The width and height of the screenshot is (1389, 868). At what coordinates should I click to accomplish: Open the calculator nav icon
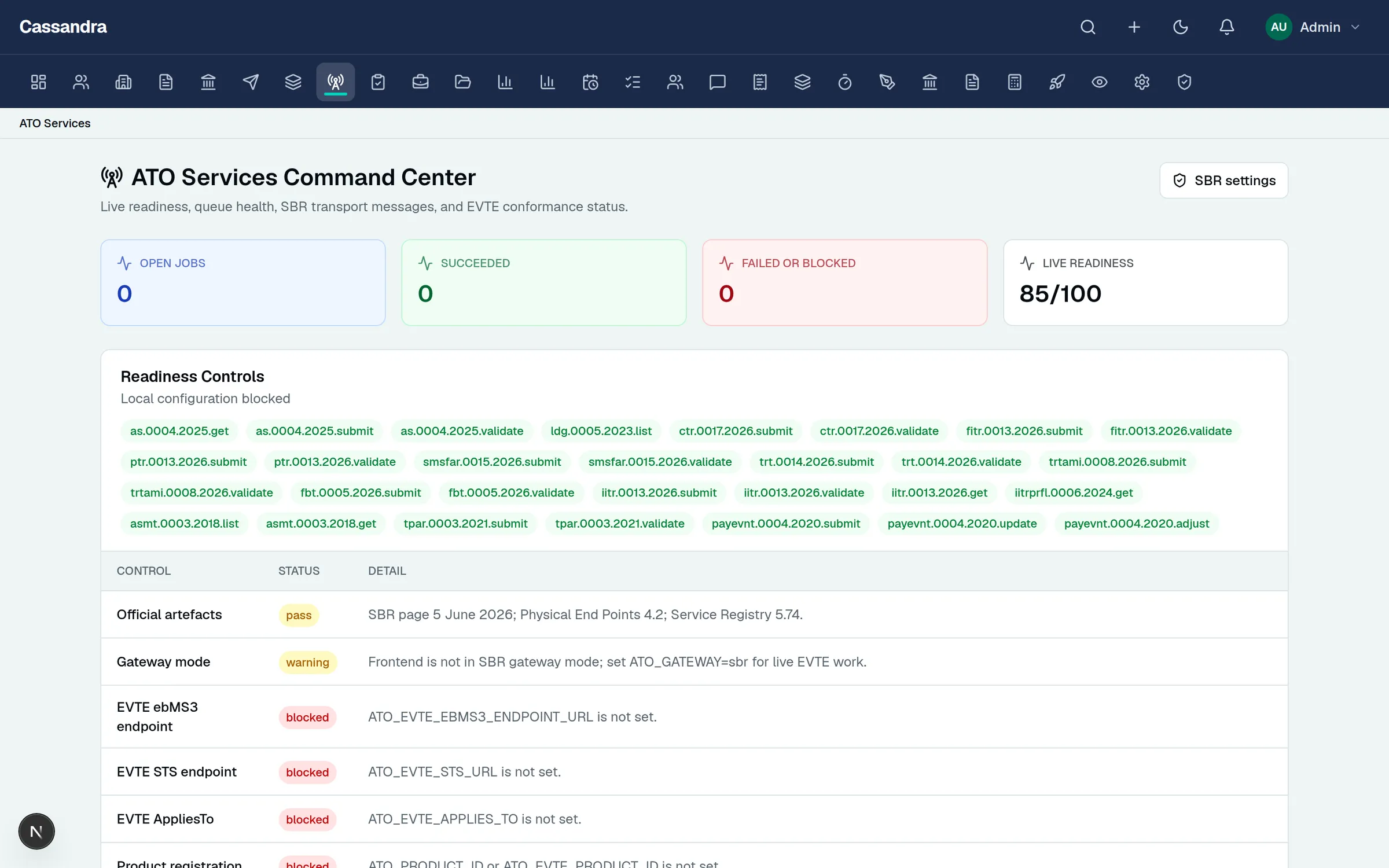pyautogui.click(x=1015, y=82)
